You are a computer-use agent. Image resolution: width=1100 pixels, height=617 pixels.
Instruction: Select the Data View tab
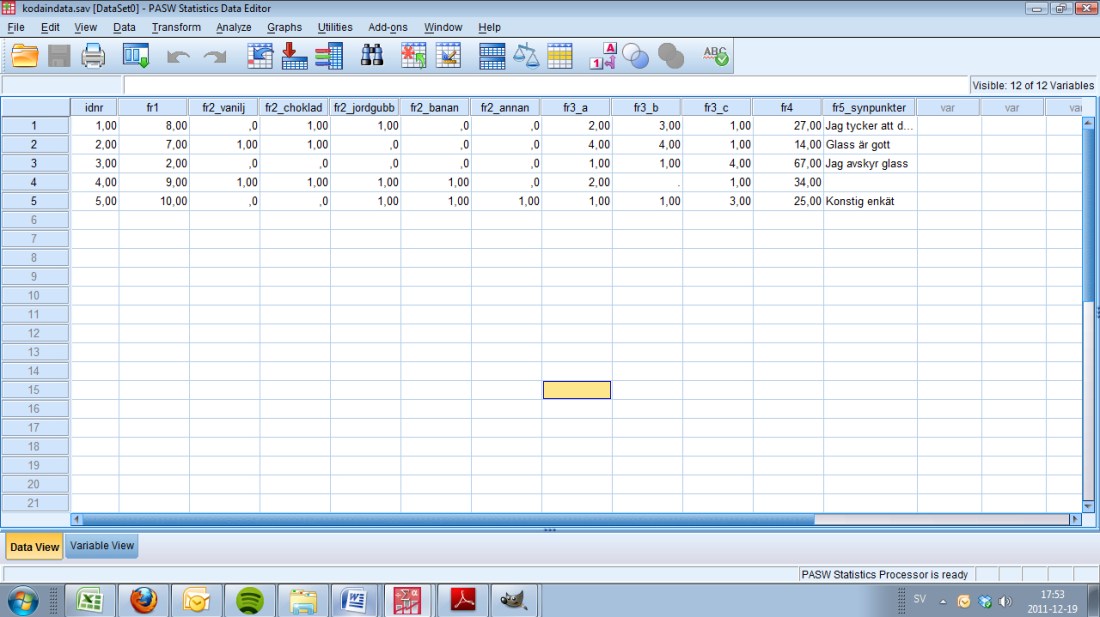click(34, 547)
